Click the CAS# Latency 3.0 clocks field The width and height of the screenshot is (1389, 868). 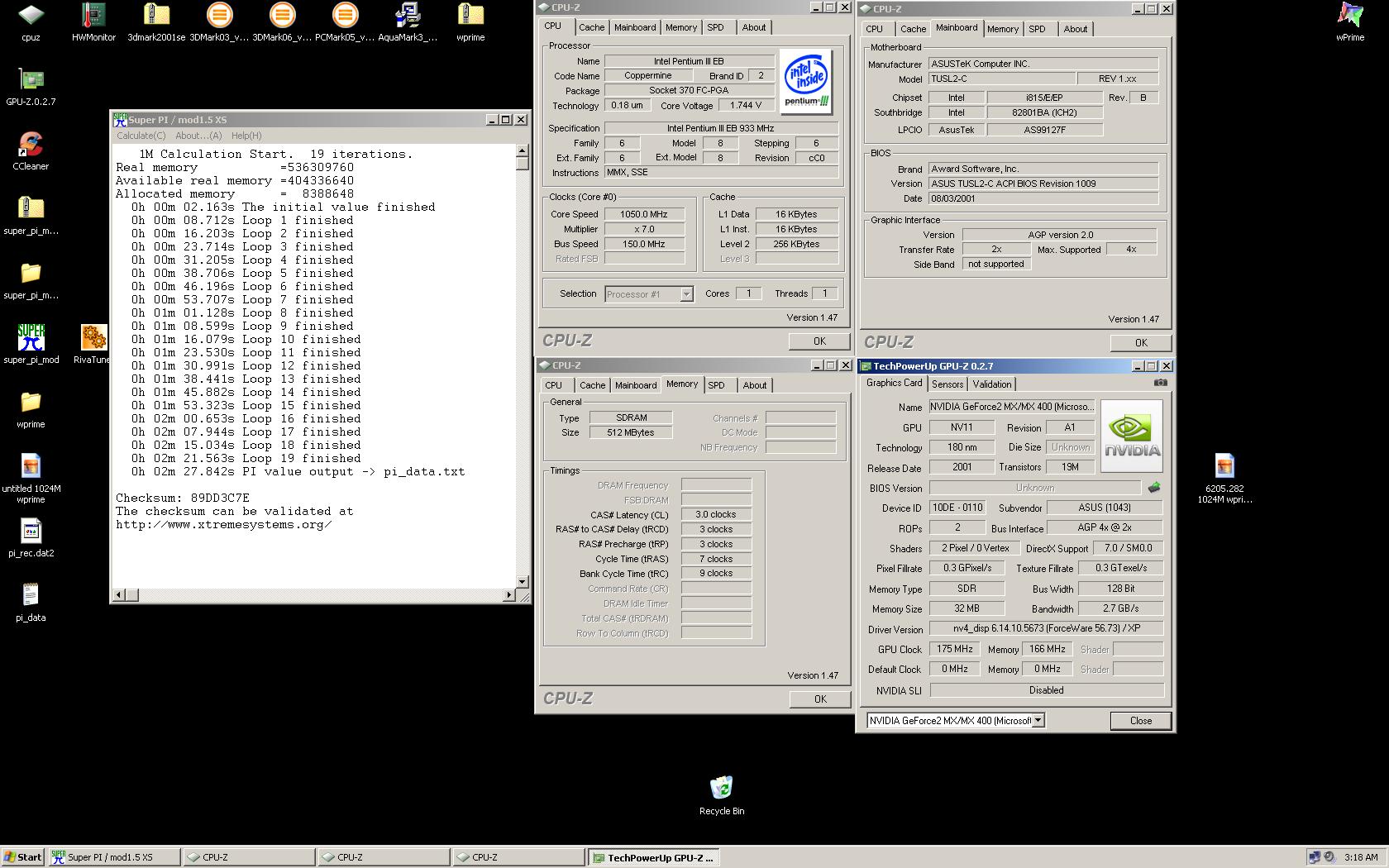[x=716, y=514]
